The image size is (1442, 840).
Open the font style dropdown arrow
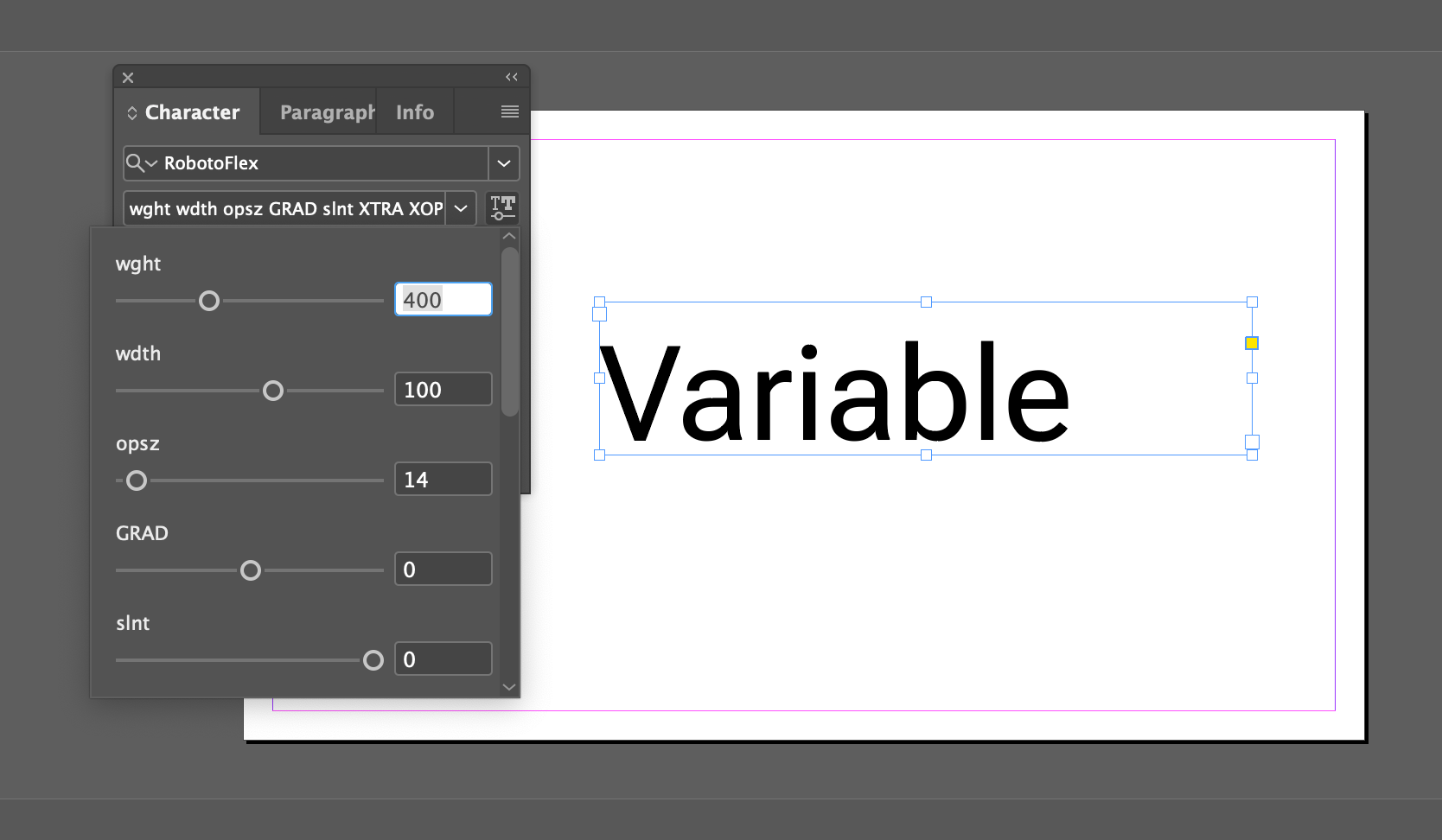click(x=461, y=208)
